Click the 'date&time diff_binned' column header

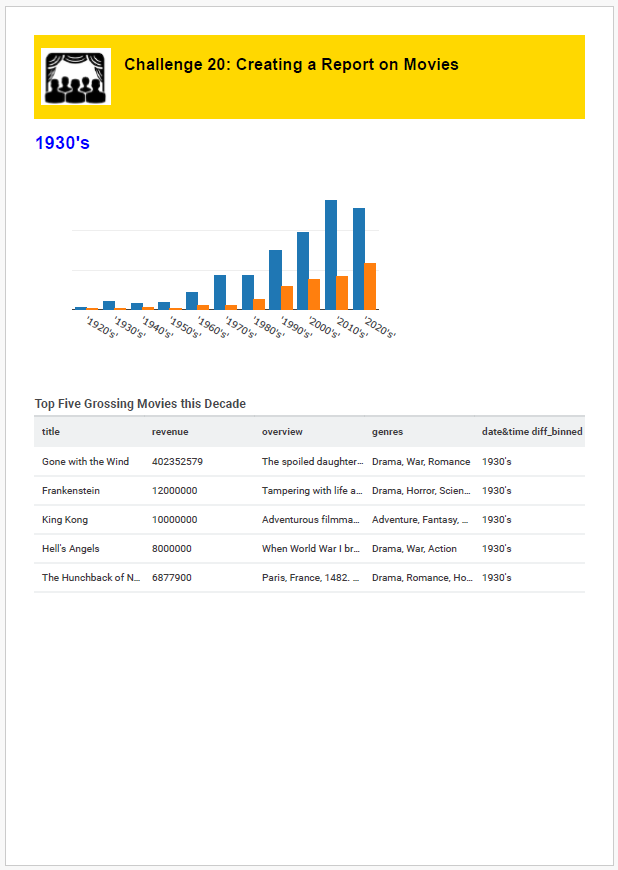point(532,431)
